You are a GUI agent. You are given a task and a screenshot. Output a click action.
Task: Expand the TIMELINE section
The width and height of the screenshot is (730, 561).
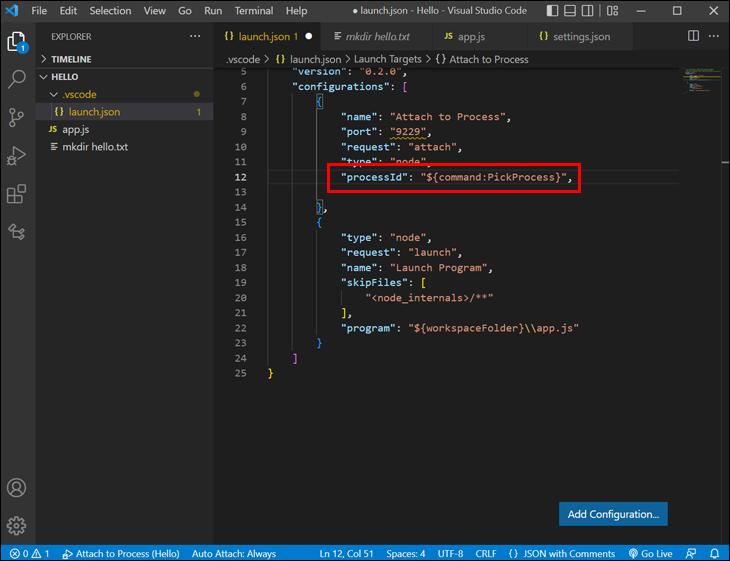[x=71, y=59]
